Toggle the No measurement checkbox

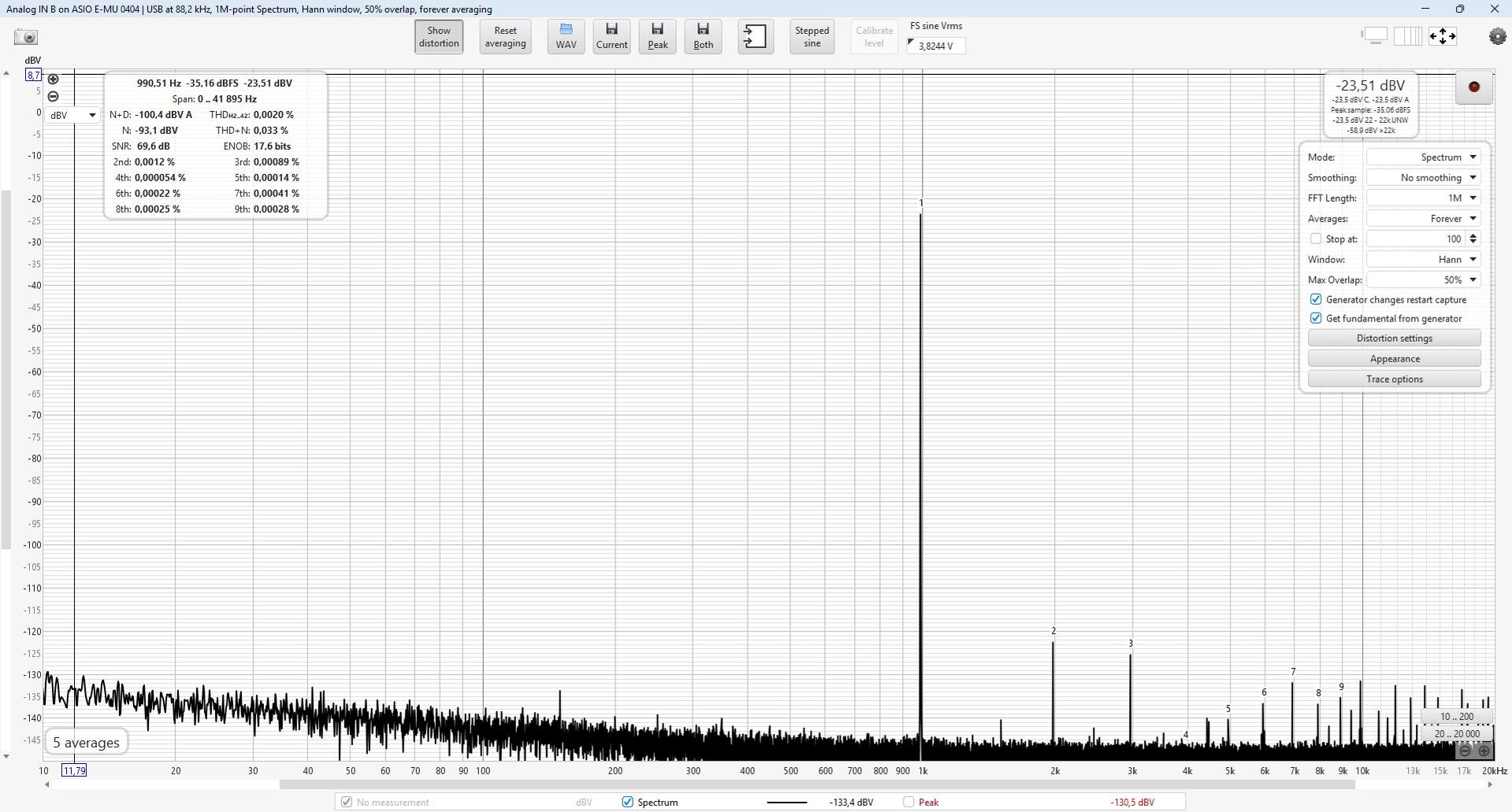pos(346,802)
